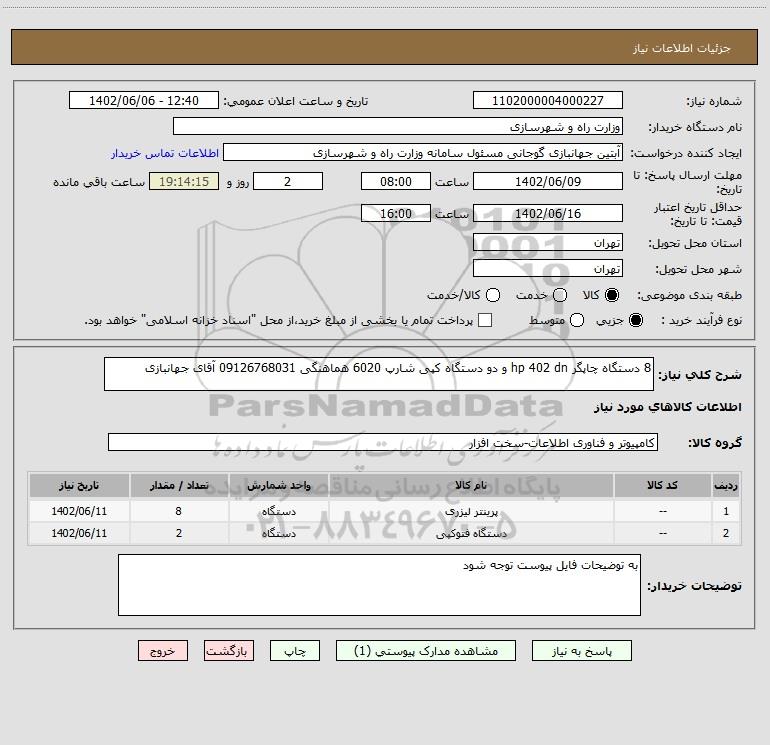Image resolution: width=770 pixels, height=745 pixels.
Task: Click response deadline date 1402/06/09
Action: click(548, 181)
